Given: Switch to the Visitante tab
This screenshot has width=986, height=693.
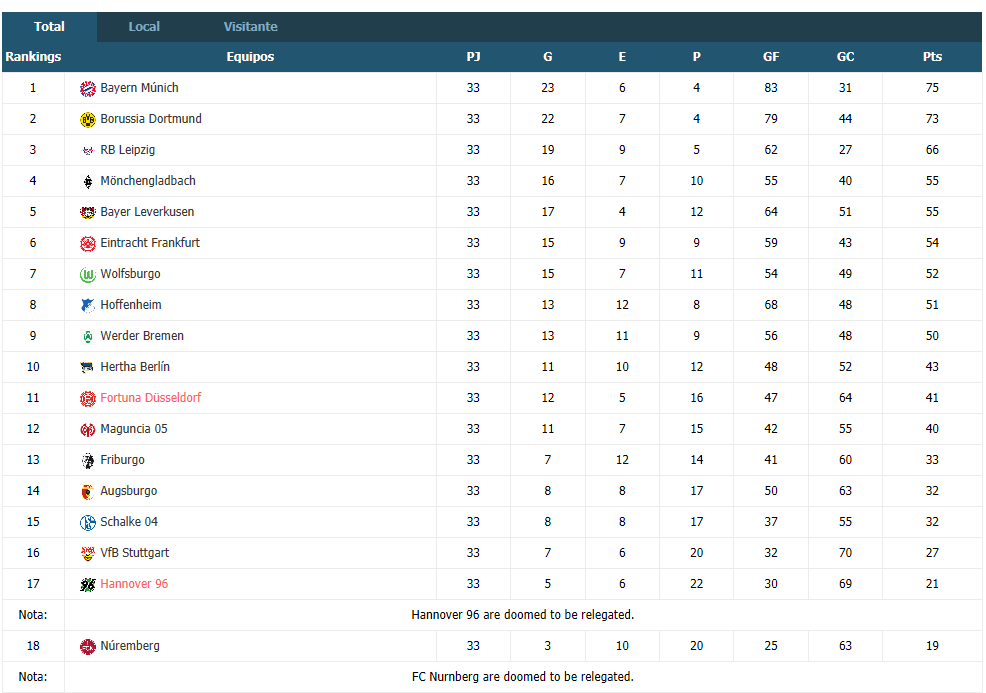Looking at the screenshot, I should pyautogui.click(x=250, y=26).
